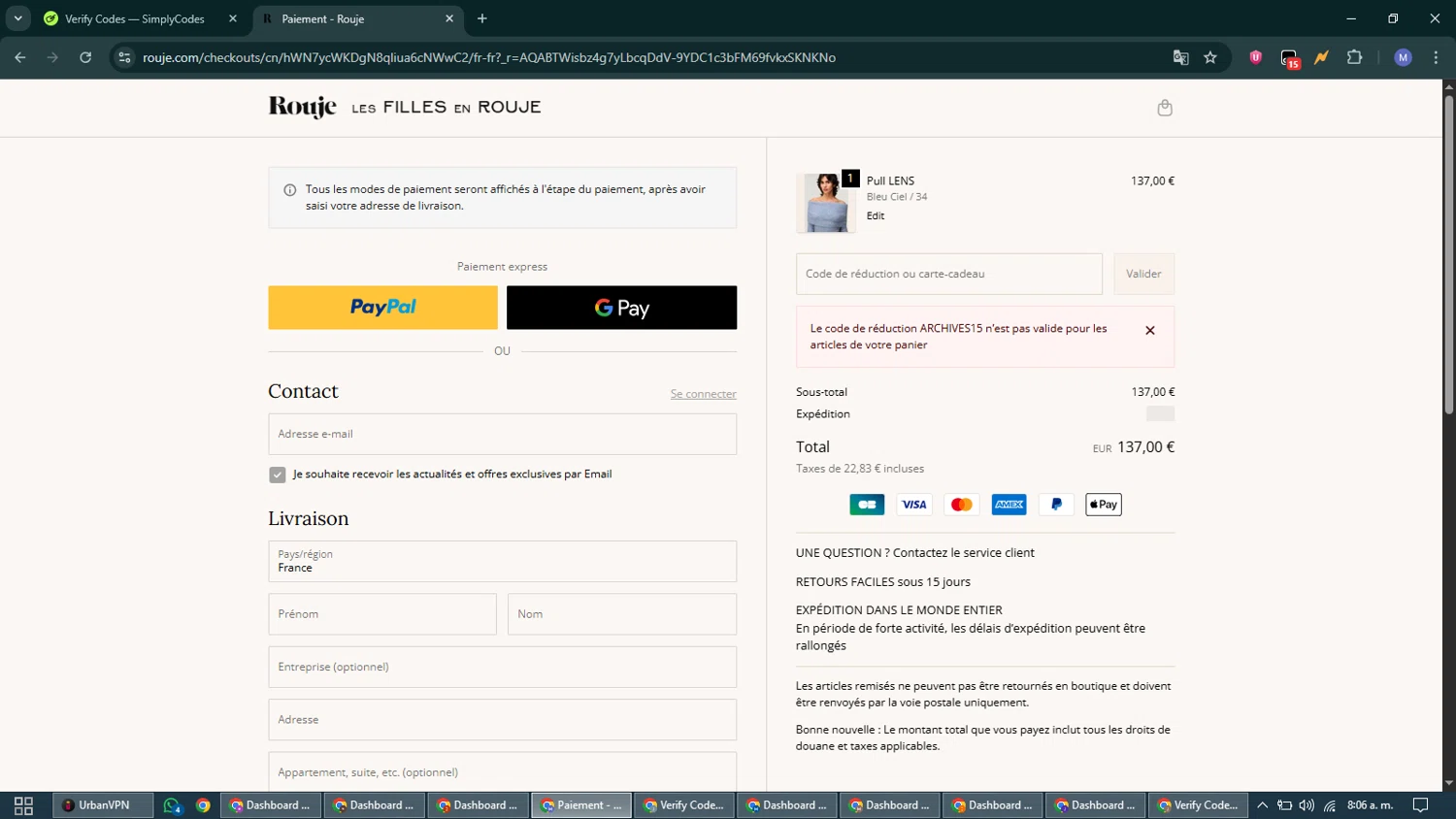
Task: Open the Extensions puzzle icon
Action: tap(1355, 57)
